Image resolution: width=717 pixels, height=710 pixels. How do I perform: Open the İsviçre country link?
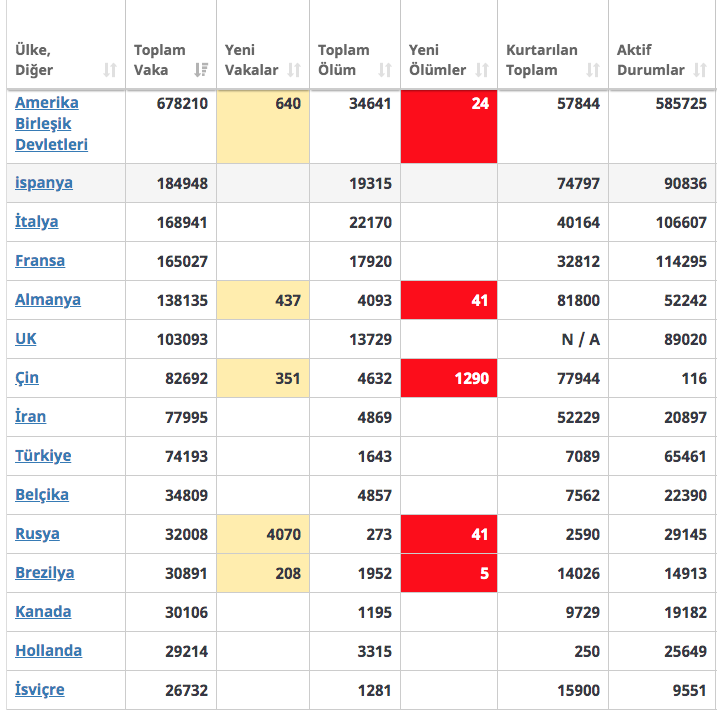(40, 690)
